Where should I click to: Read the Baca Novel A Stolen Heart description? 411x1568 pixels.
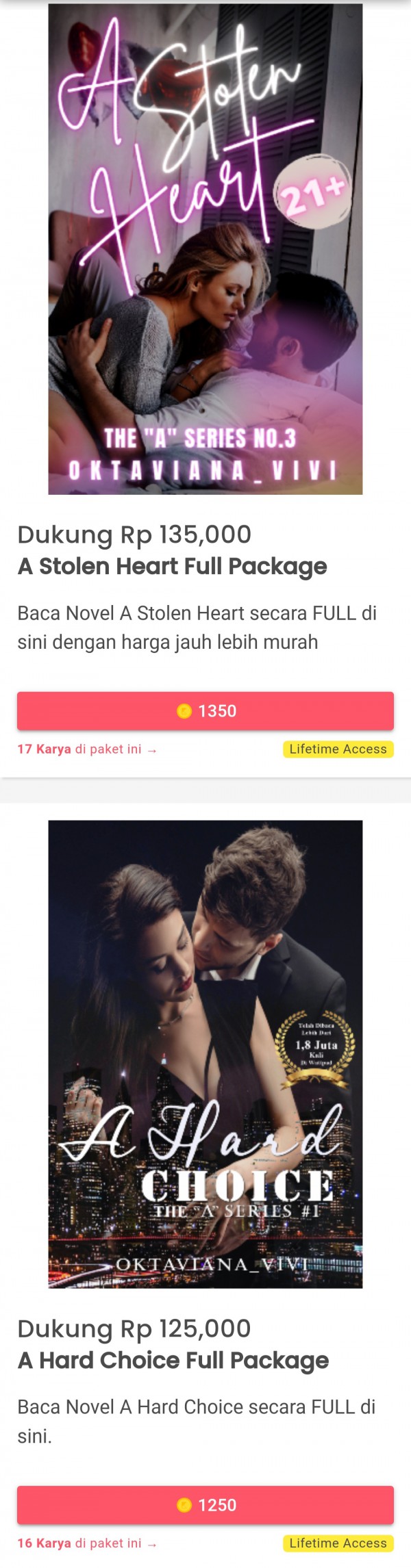197,628
